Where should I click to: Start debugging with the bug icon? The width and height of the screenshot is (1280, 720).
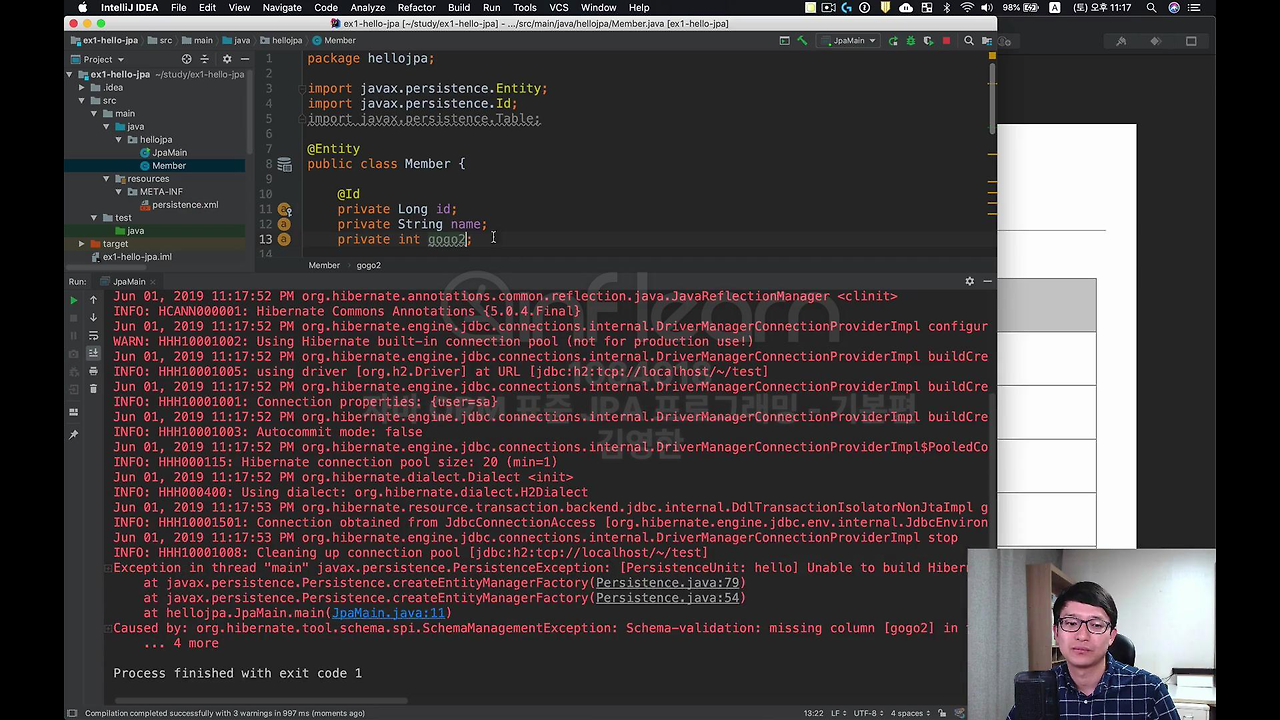tap(910, 41)
